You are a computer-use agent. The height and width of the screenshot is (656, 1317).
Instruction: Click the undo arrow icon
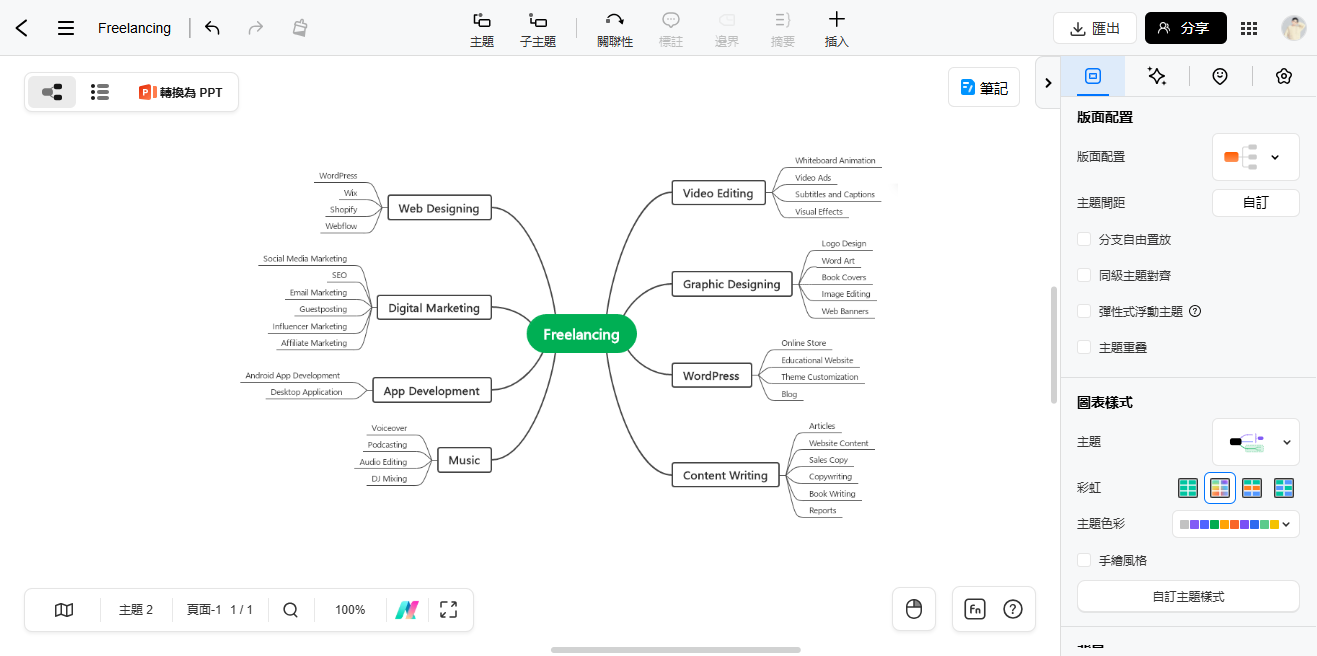212,28
